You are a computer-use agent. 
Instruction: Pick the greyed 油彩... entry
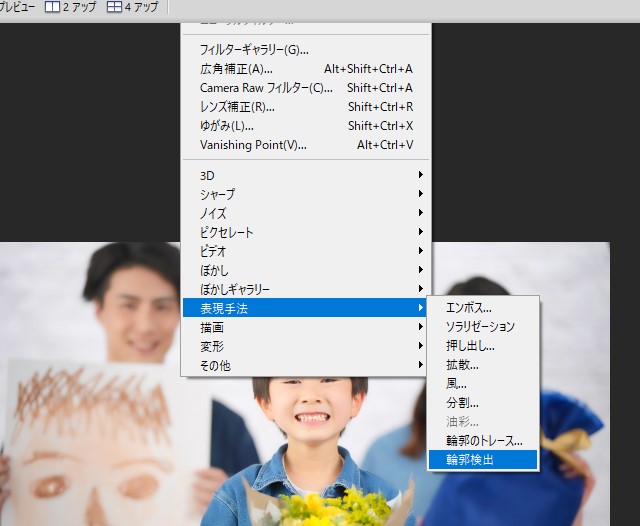pos(483,422)
